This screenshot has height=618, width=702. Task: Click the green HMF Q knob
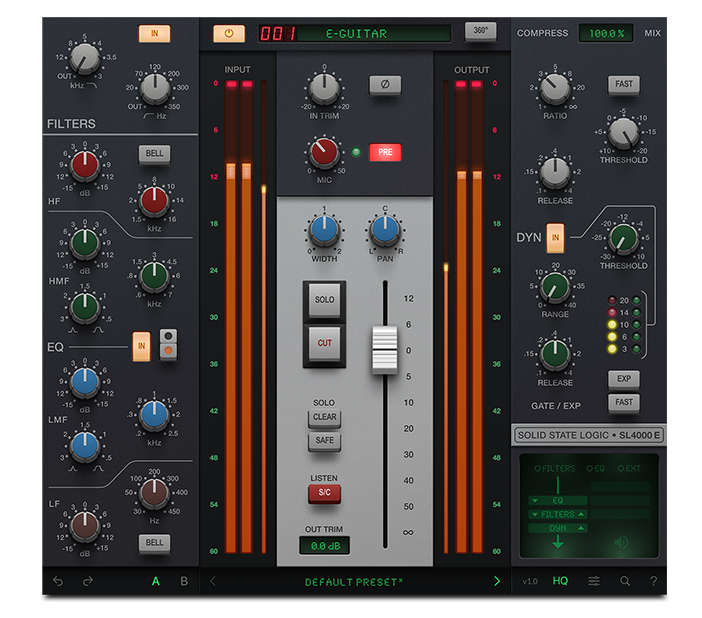coord(85,308)
